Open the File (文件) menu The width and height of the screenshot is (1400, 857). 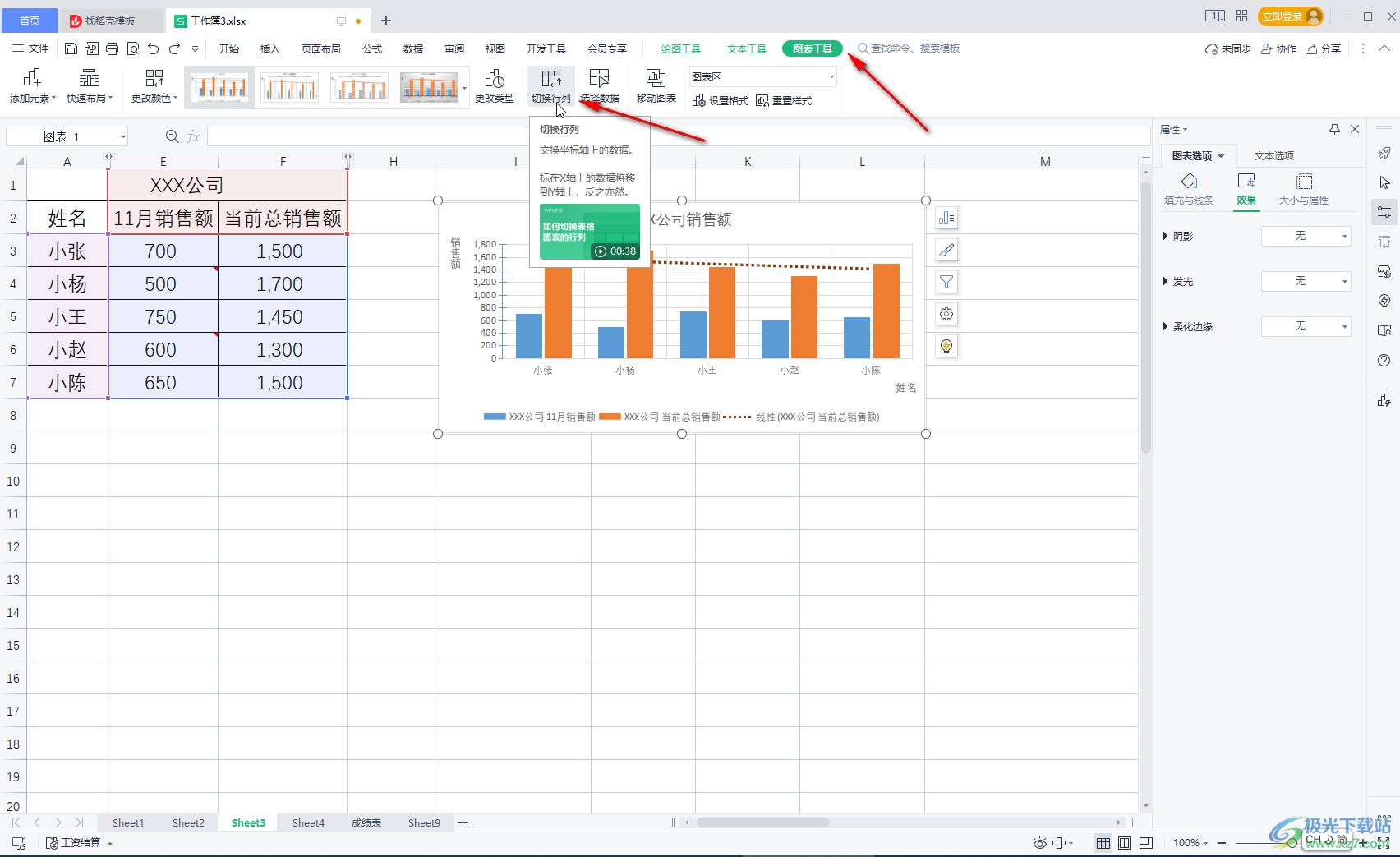[31, 48]
